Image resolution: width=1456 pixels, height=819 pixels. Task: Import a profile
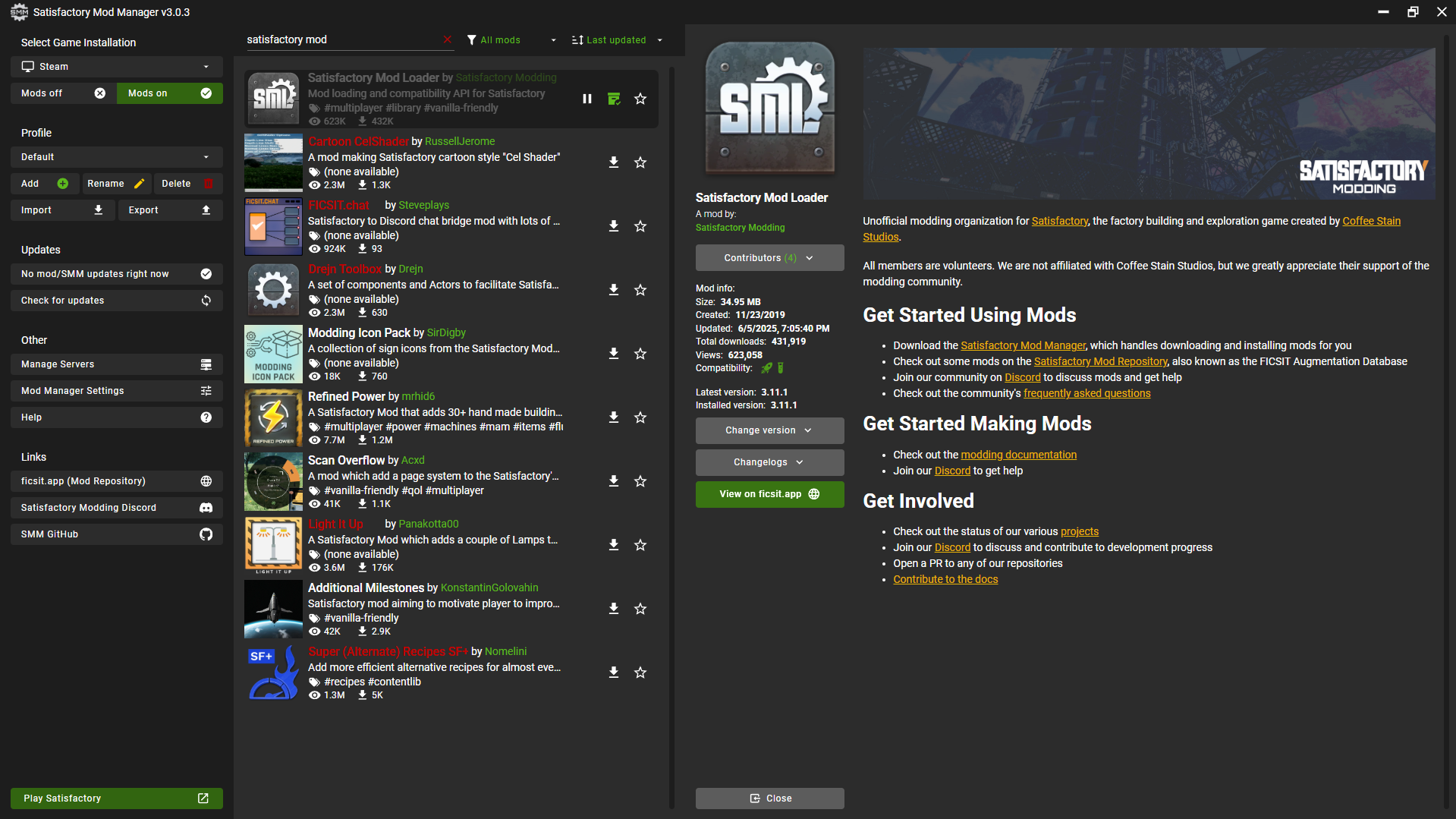click(63, 210)
